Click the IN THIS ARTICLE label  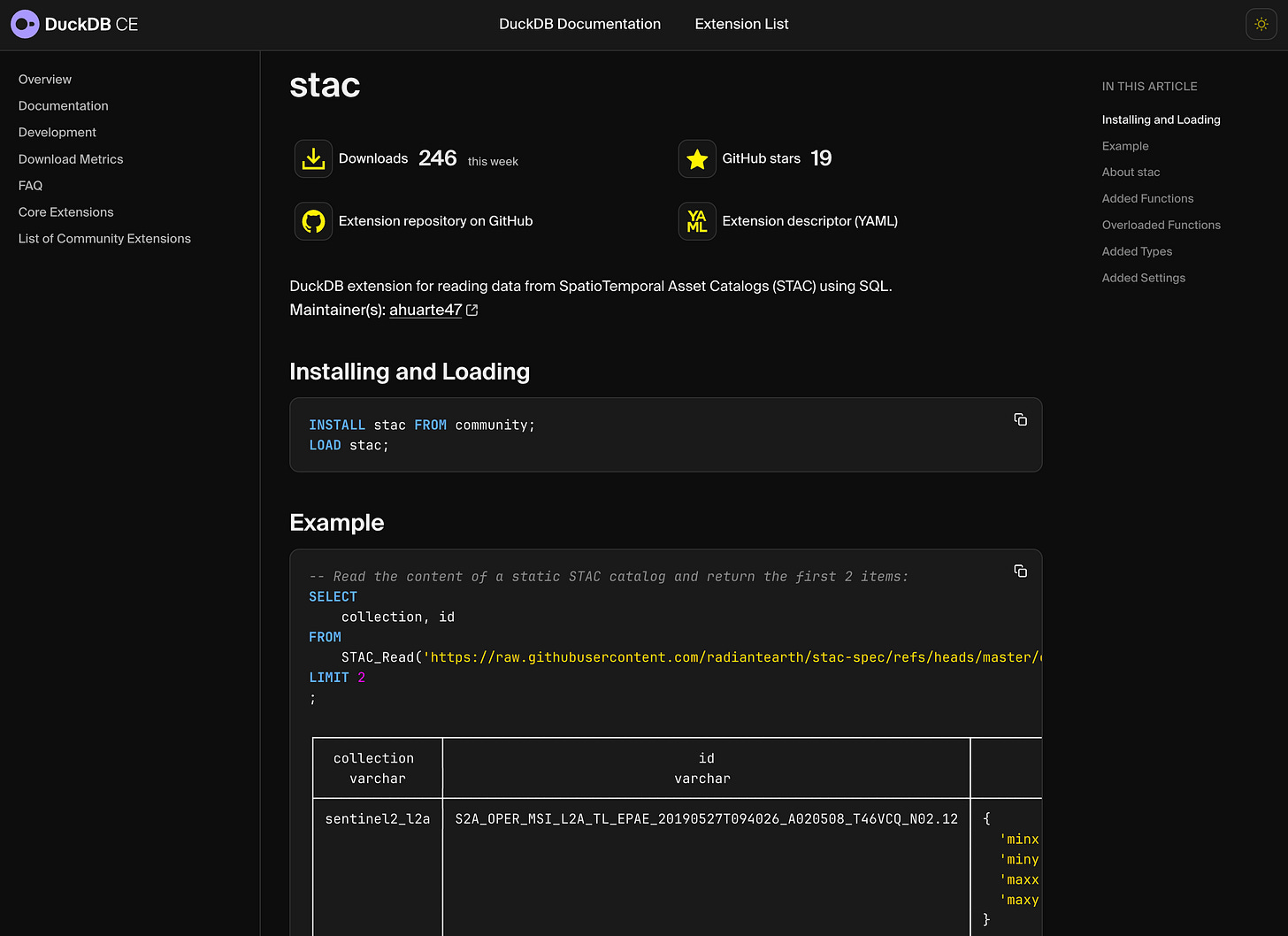click(1149, 87)
